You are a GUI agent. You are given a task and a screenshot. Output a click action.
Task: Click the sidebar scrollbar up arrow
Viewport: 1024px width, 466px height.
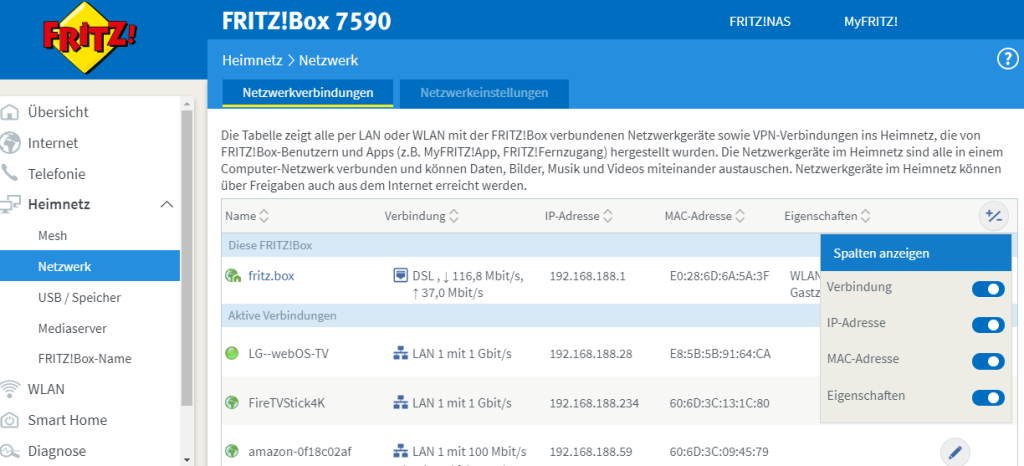[x=187, y=104]
